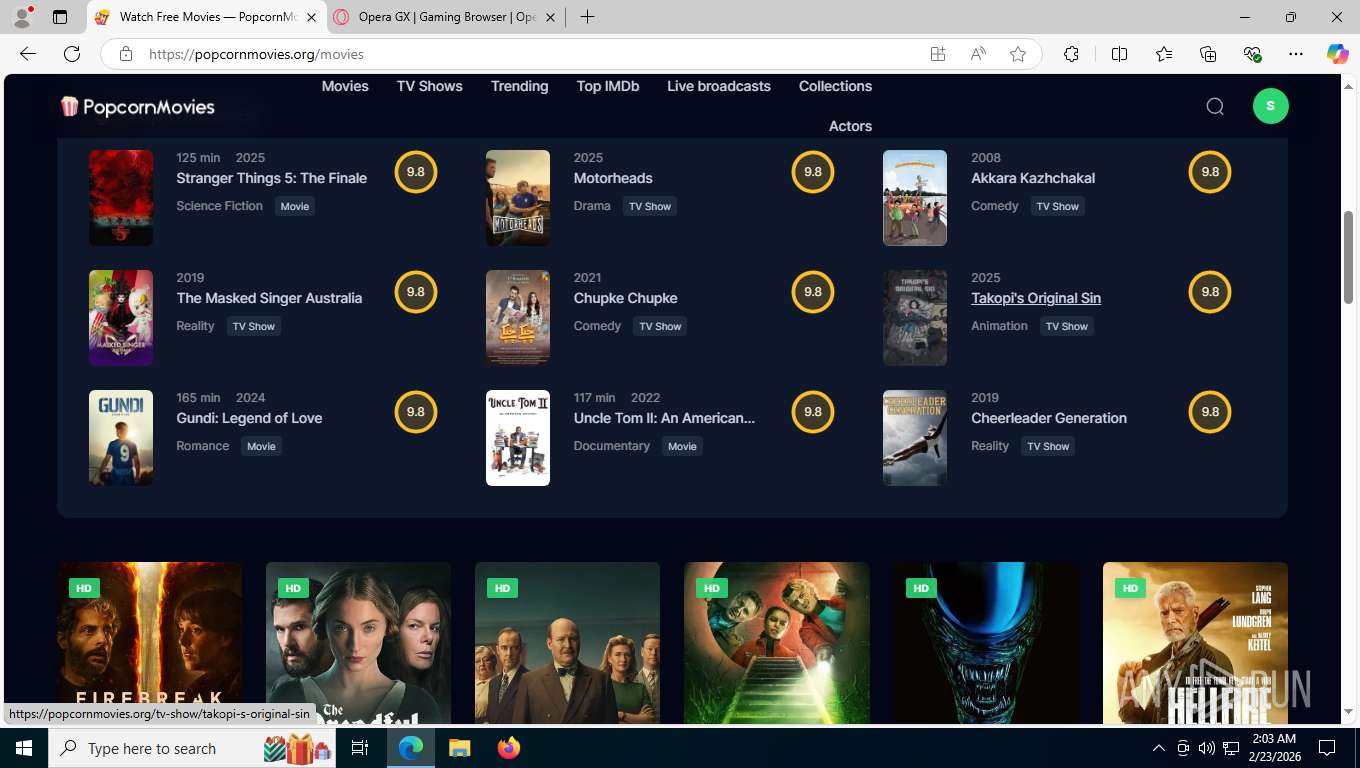This screenshot has height=768, width=1360.
Task: Open the TV Shows nav item
Action: tap(430, 86)
